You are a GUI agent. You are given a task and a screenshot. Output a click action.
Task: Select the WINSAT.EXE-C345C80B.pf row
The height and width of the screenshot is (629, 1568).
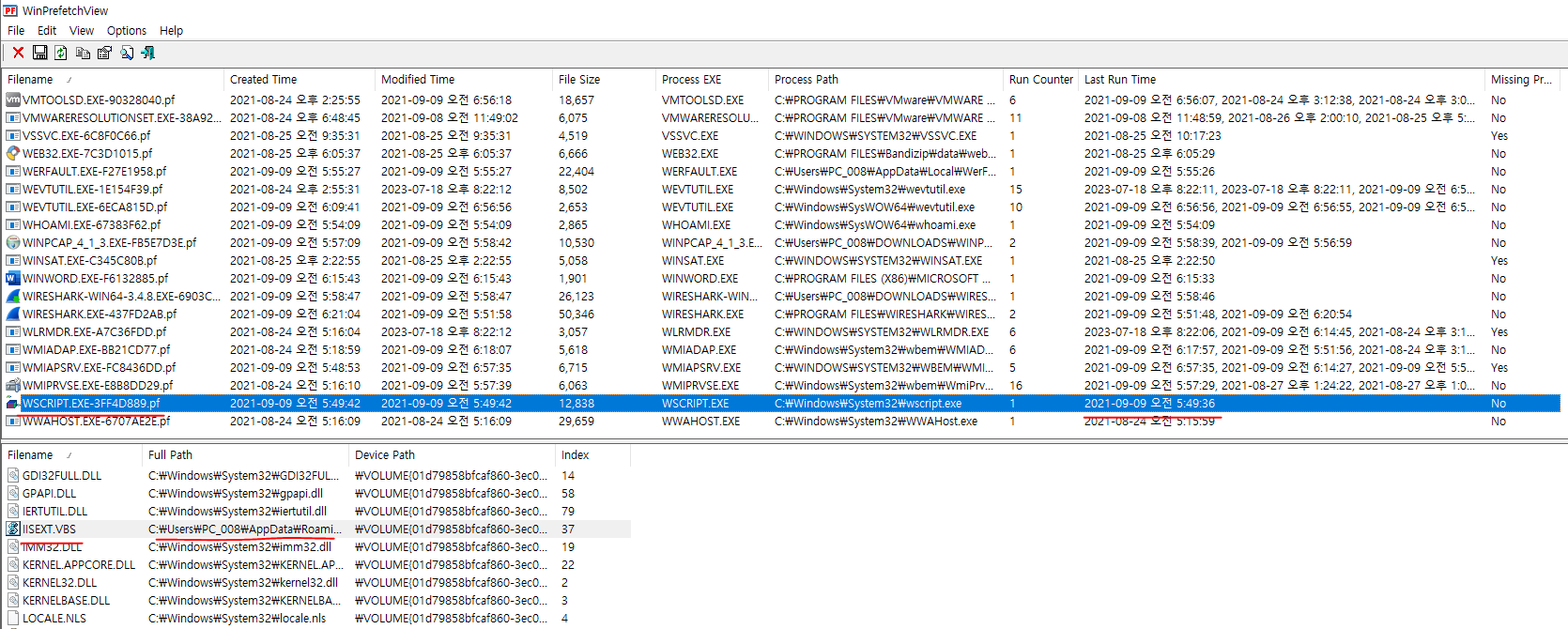(781, 261)
